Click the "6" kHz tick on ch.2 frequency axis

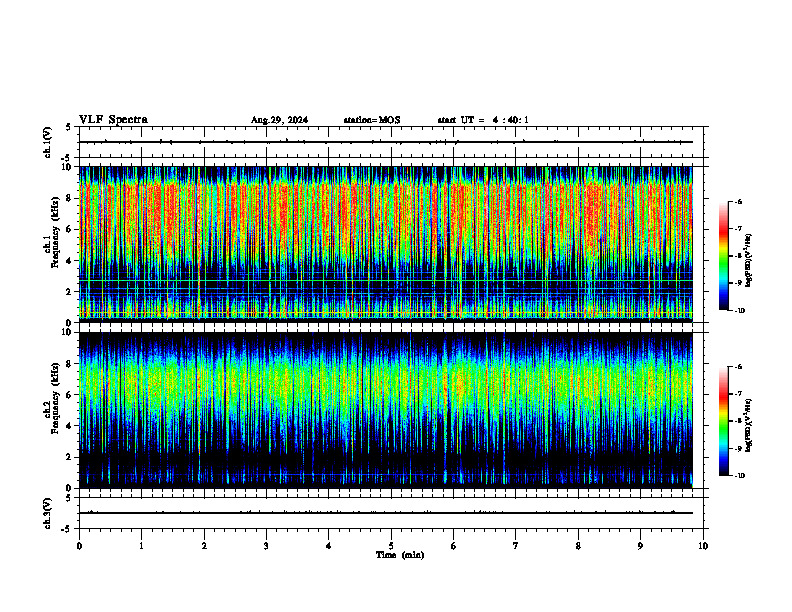69,395
